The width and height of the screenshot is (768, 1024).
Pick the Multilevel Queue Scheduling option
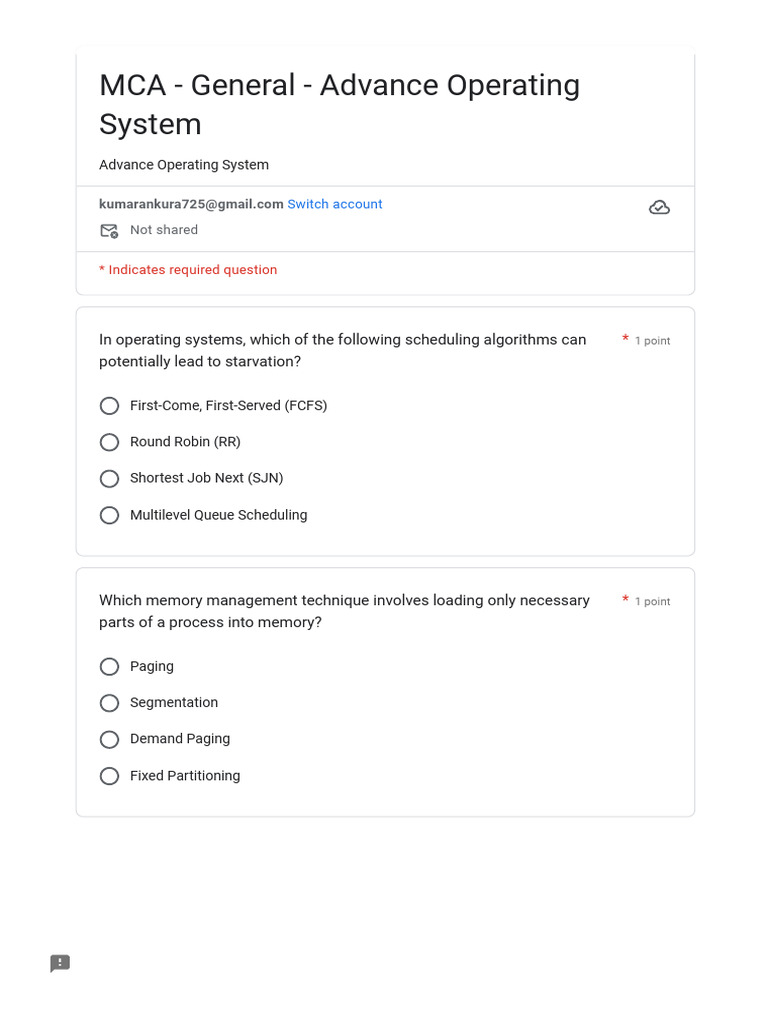pos(110,515)
